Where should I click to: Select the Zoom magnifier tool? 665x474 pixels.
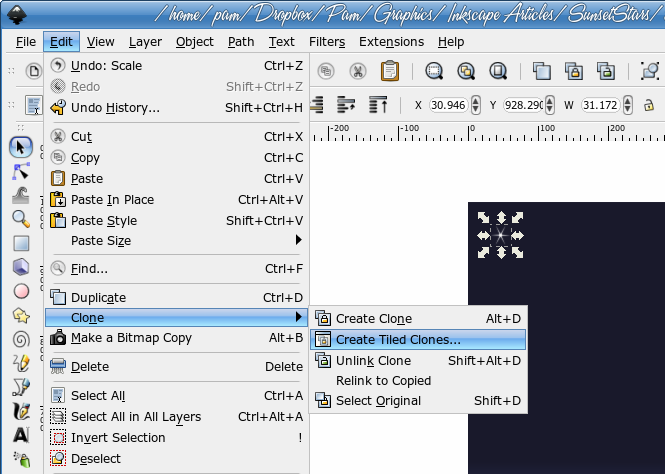20,219
